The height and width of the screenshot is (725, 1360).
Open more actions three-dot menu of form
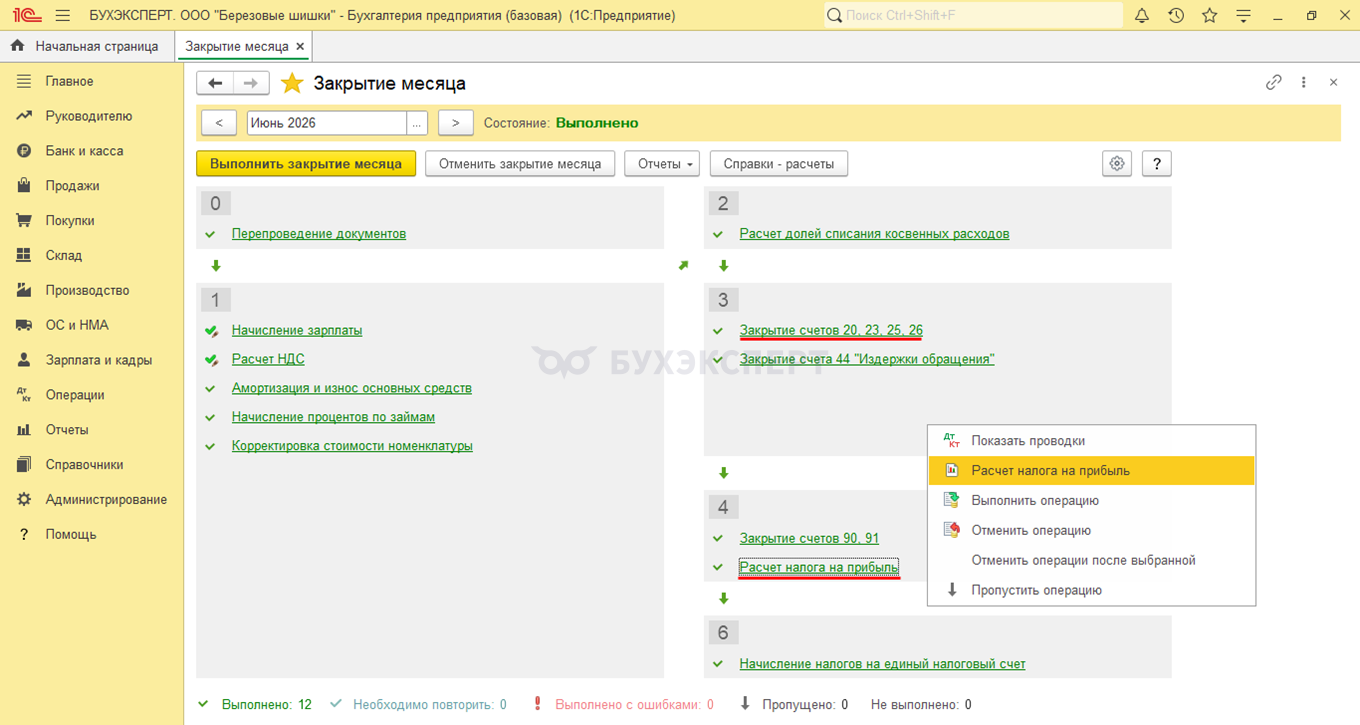click(1304, 83)
